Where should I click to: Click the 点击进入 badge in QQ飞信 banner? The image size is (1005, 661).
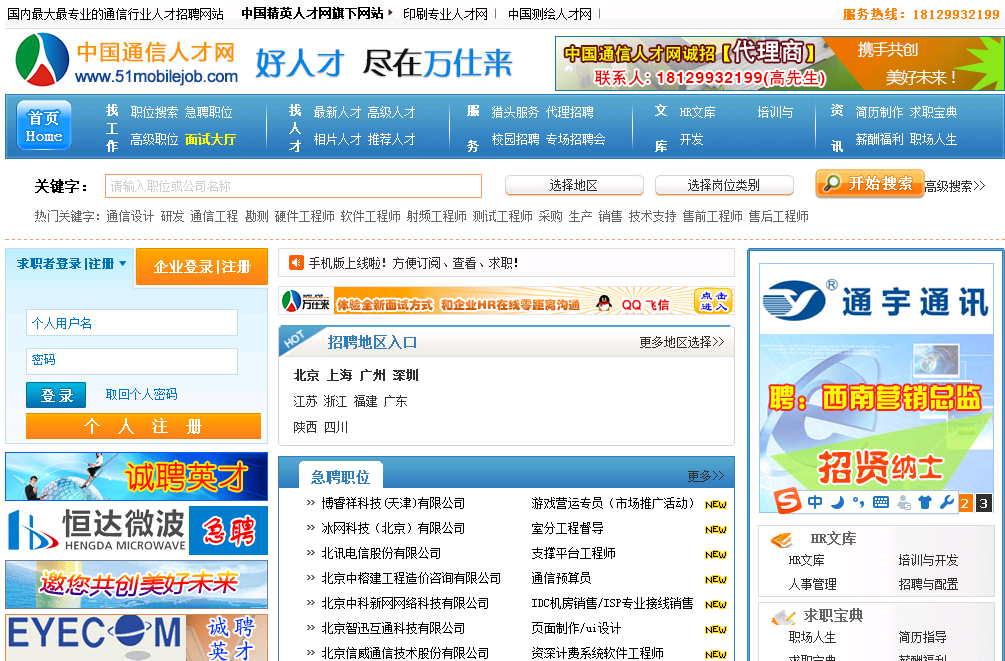pyautogui.click(x=713, y=301)
